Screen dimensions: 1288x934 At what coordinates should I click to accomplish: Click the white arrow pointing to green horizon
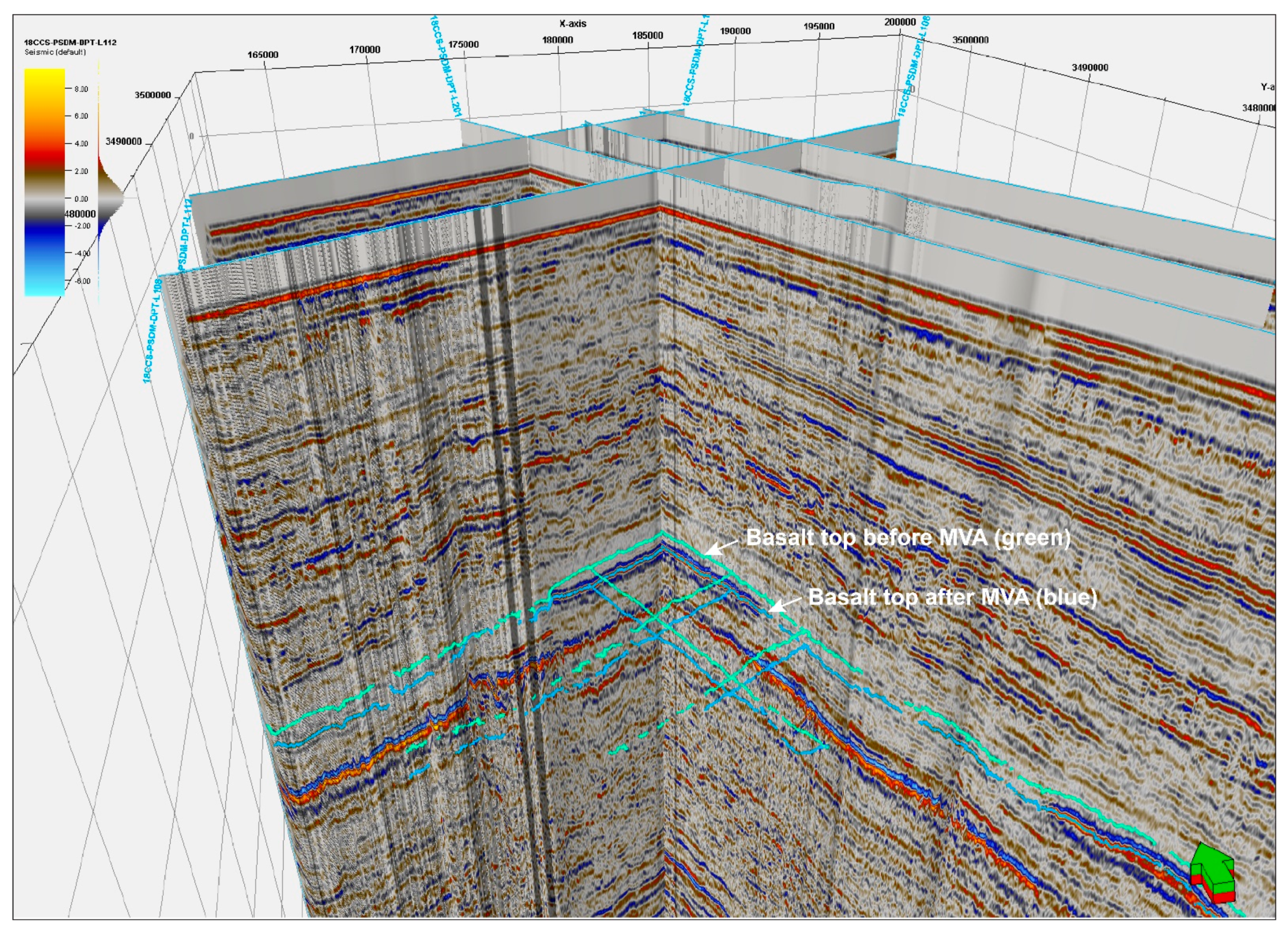click(x=721, y=547)
